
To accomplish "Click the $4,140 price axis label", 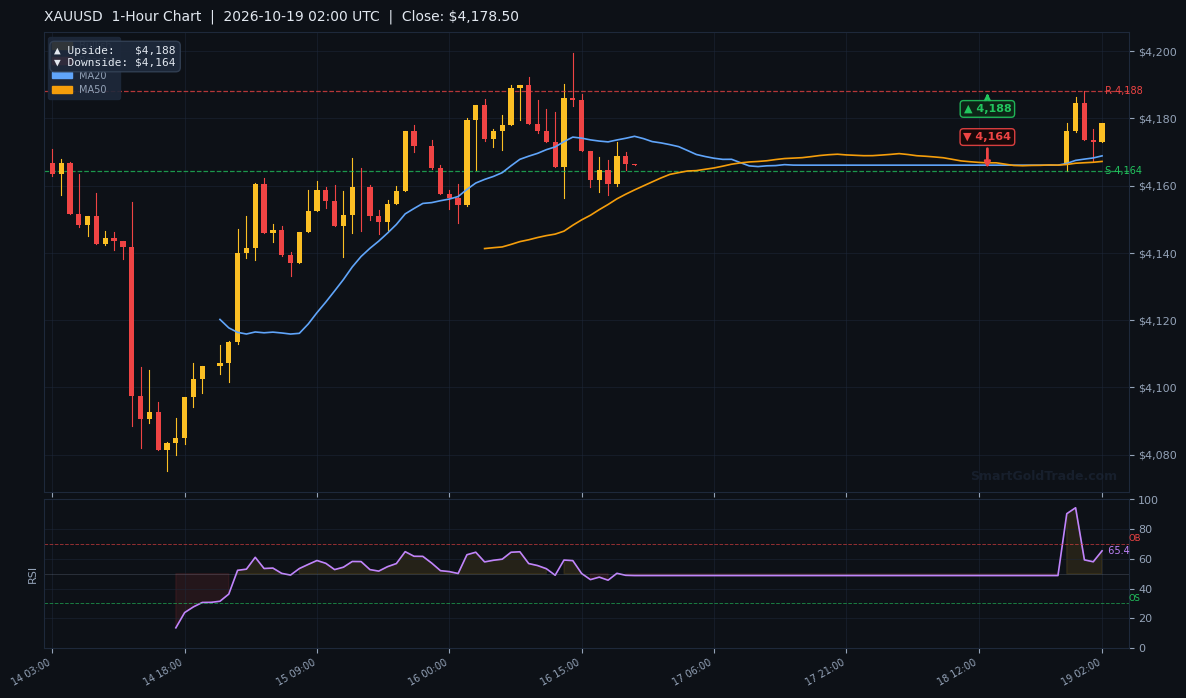I will point(1157,254).
